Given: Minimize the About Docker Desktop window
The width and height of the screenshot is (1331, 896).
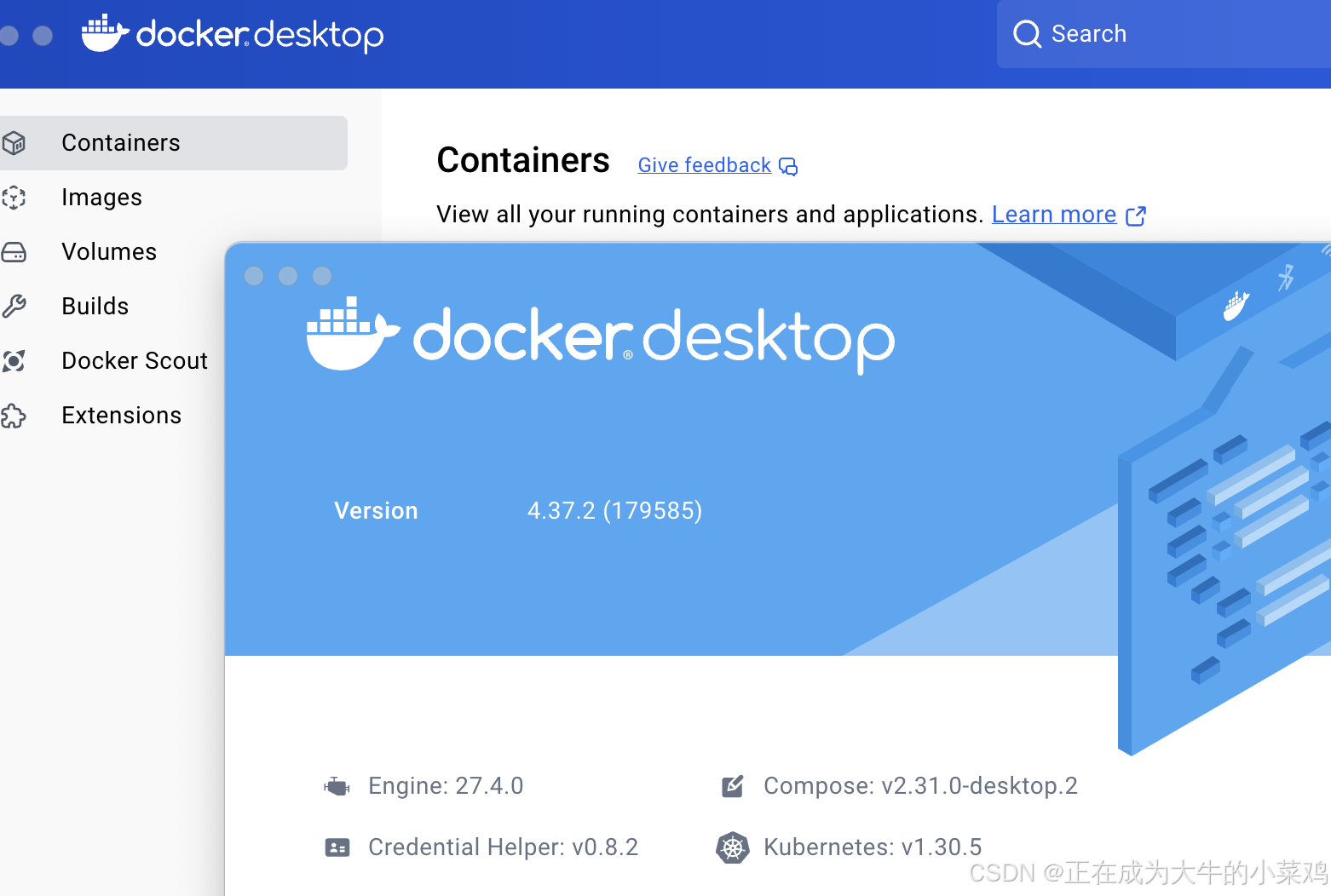Looking at the screenshot, I should pos(288,276).
